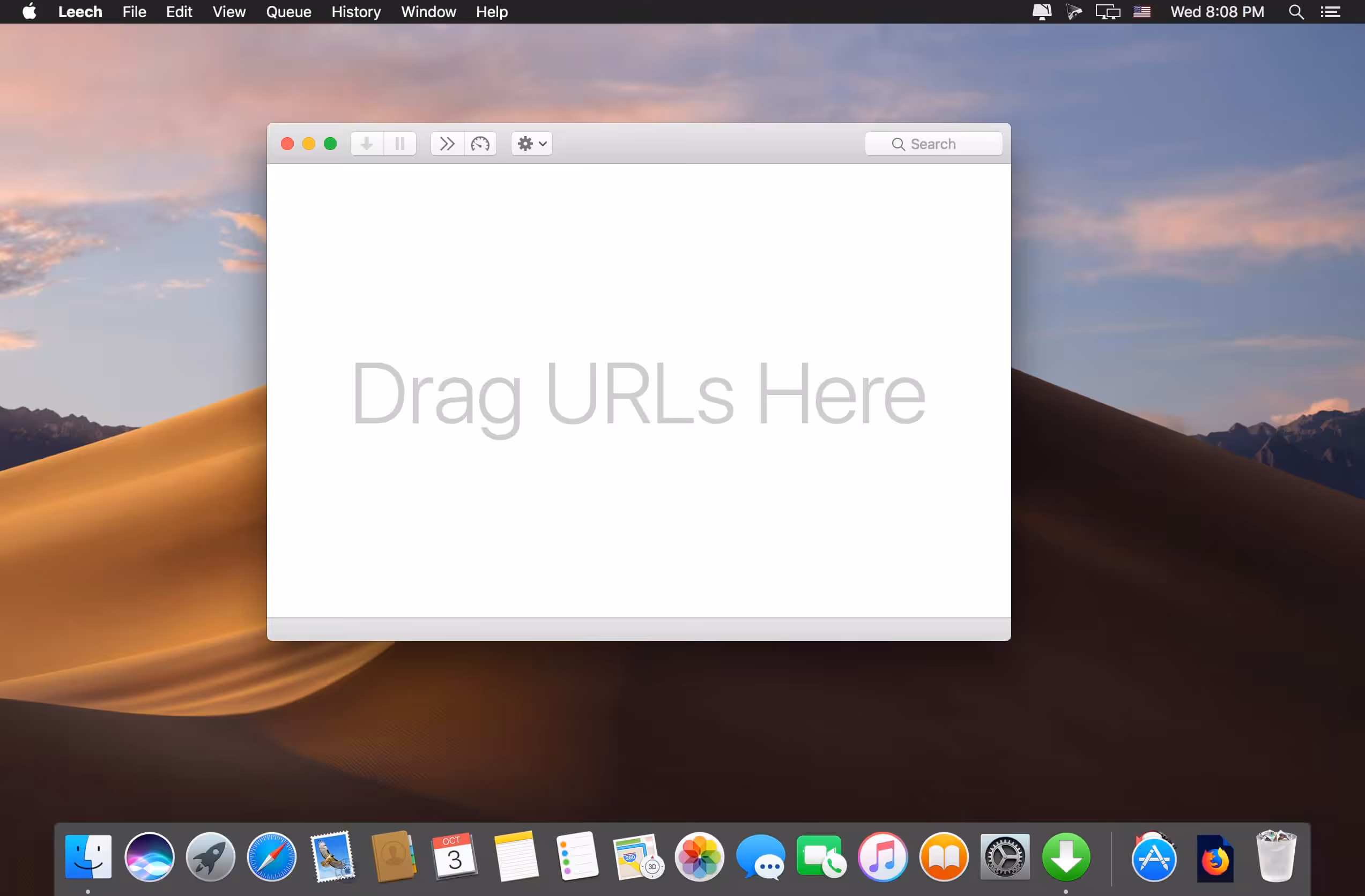Click the double-chevron toolbar button
1365x896 pixels.
(x=447, y=143)
